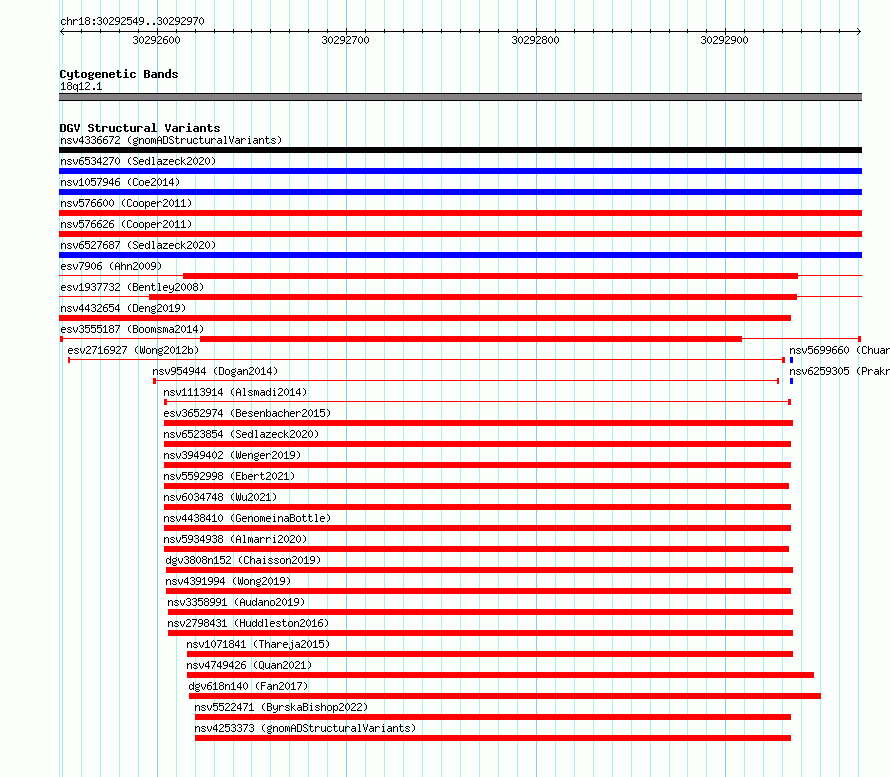The image size is (890, 777).
Task: Open variant nsv5522471 (ByrskaBishop2022)
Action: (281, 707)
